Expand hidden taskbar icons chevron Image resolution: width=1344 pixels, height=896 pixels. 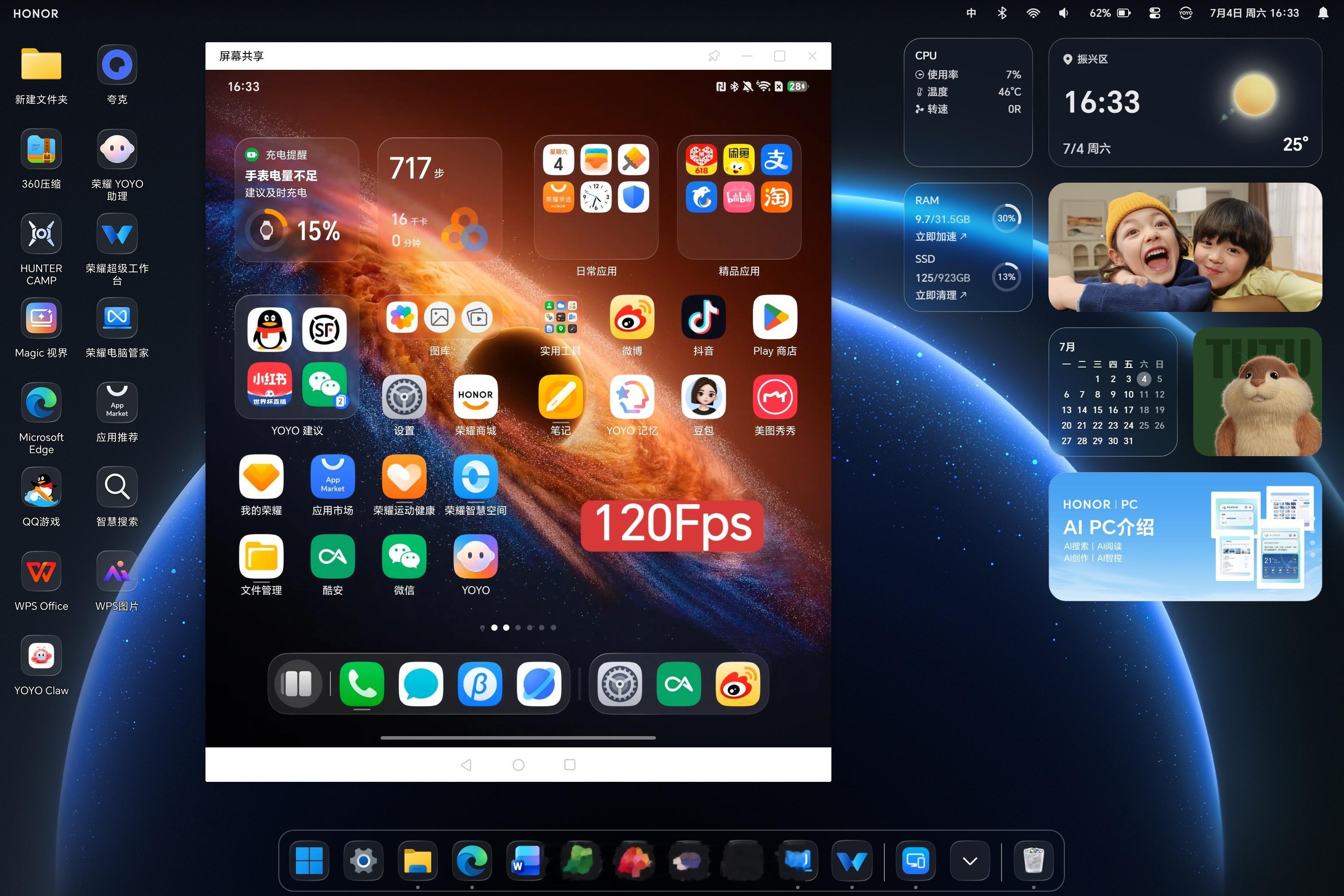click(x=970, y=861)
